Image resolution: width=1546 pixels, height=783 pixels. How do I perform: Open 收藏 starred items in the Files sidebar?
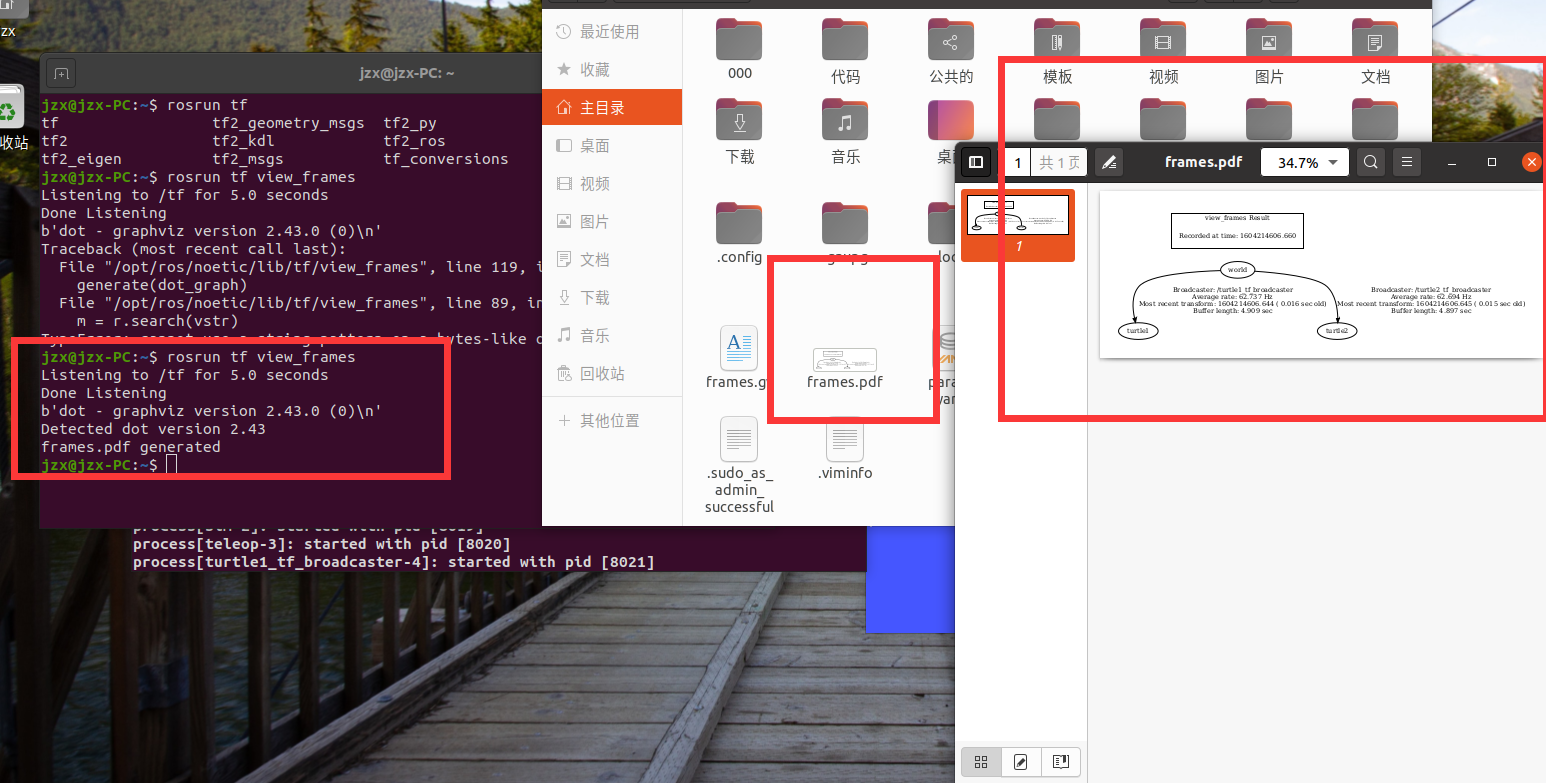click(612, 70)
